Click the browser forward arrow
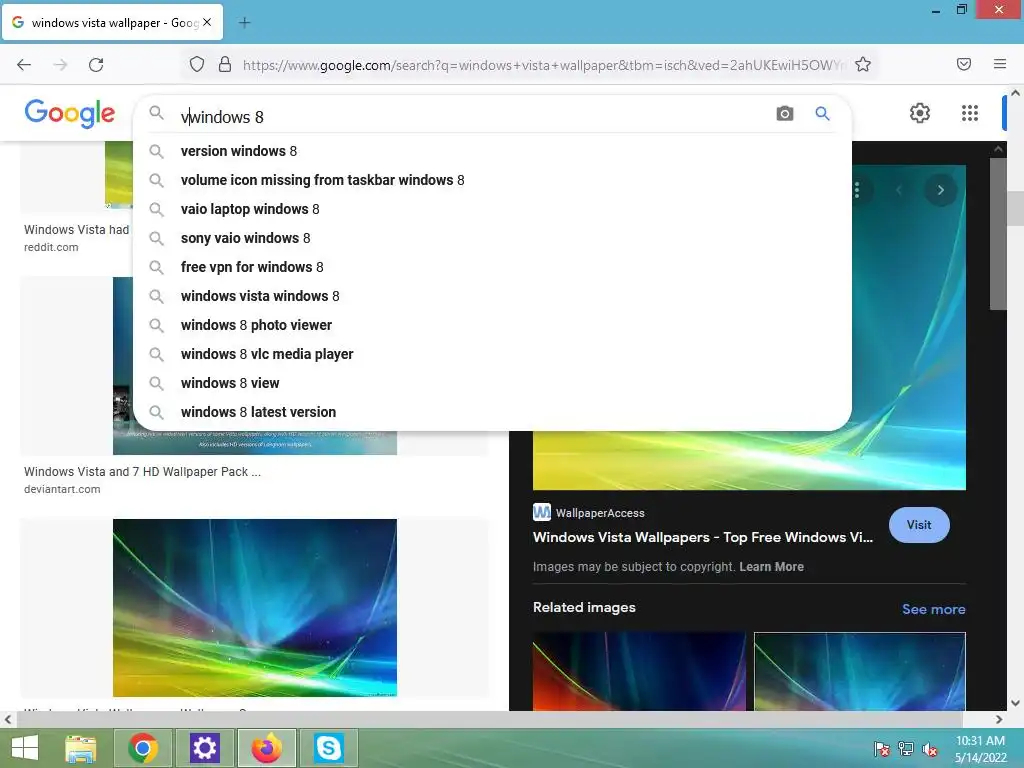Screen dimensions: 1024x768 point(60,65)
